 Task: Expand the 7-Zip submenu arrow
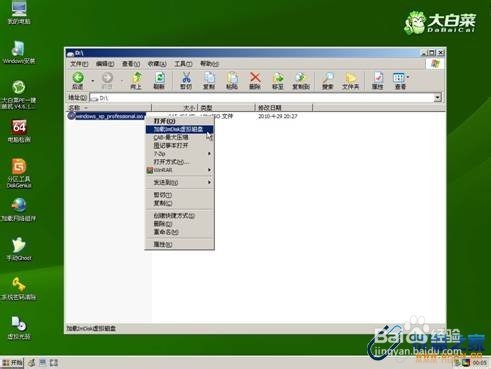(209, 154)
